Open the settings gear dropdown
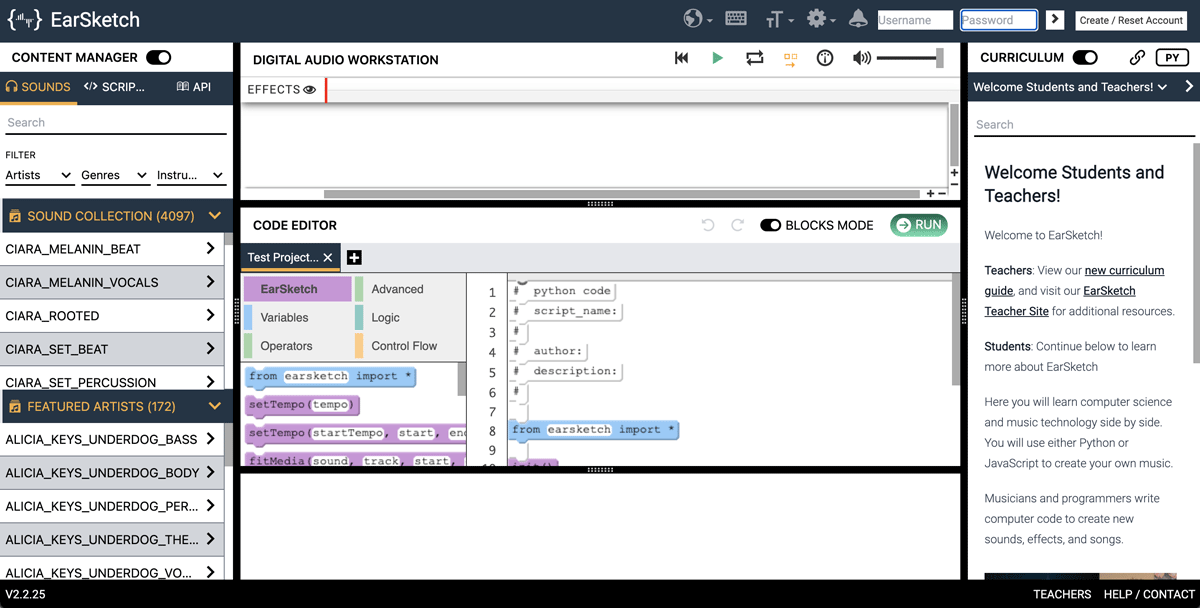Viewport: 1200px width, 608px height. click(822, 19)
